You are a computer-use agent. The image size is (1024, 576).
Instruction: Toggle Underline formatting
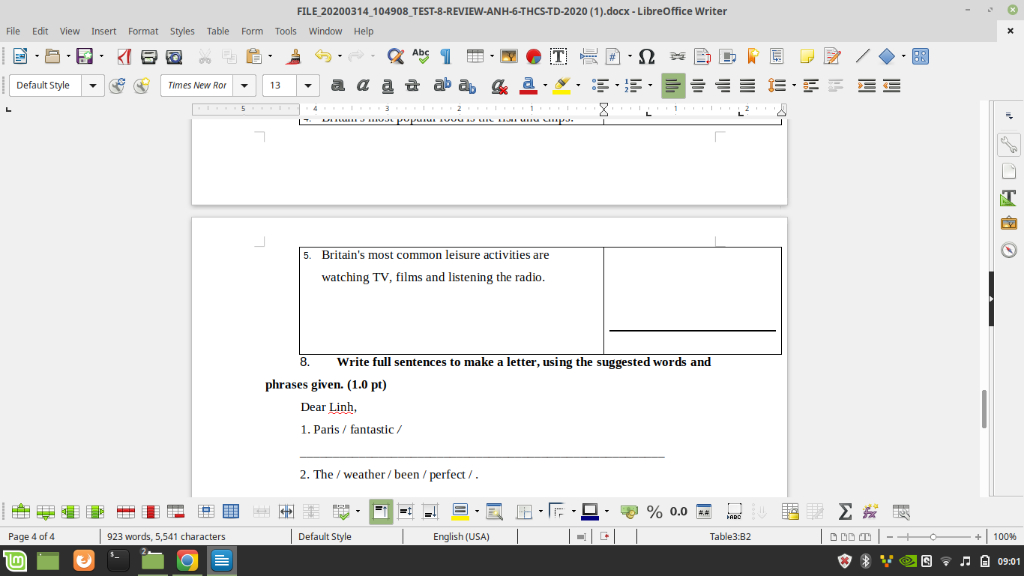click(x=387, y=86)
